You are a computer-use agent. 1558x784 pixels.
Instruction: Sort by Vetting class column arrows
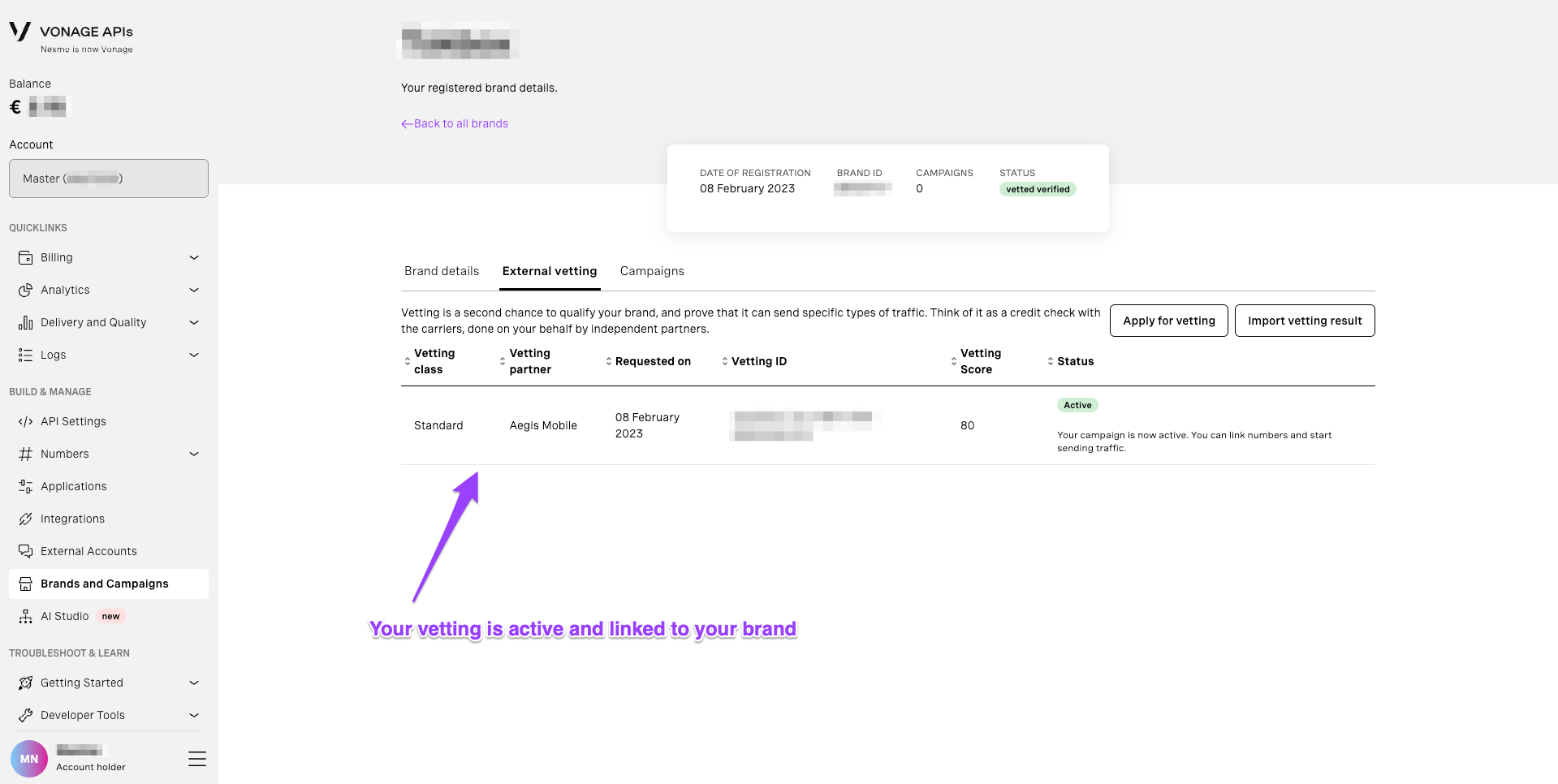407,361
